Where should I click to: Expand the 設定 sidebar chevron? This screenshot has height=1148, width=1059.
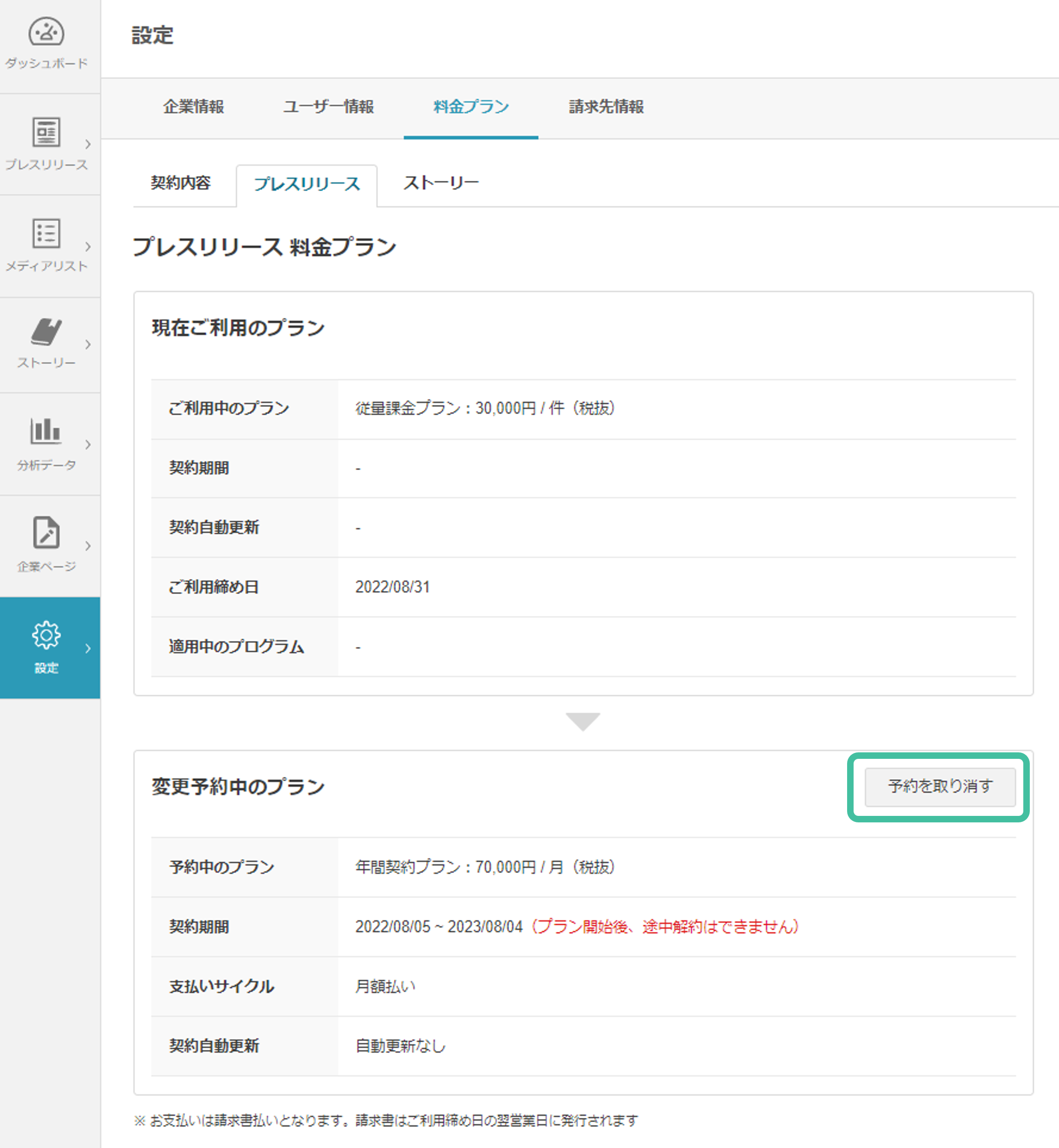[88, 648]
